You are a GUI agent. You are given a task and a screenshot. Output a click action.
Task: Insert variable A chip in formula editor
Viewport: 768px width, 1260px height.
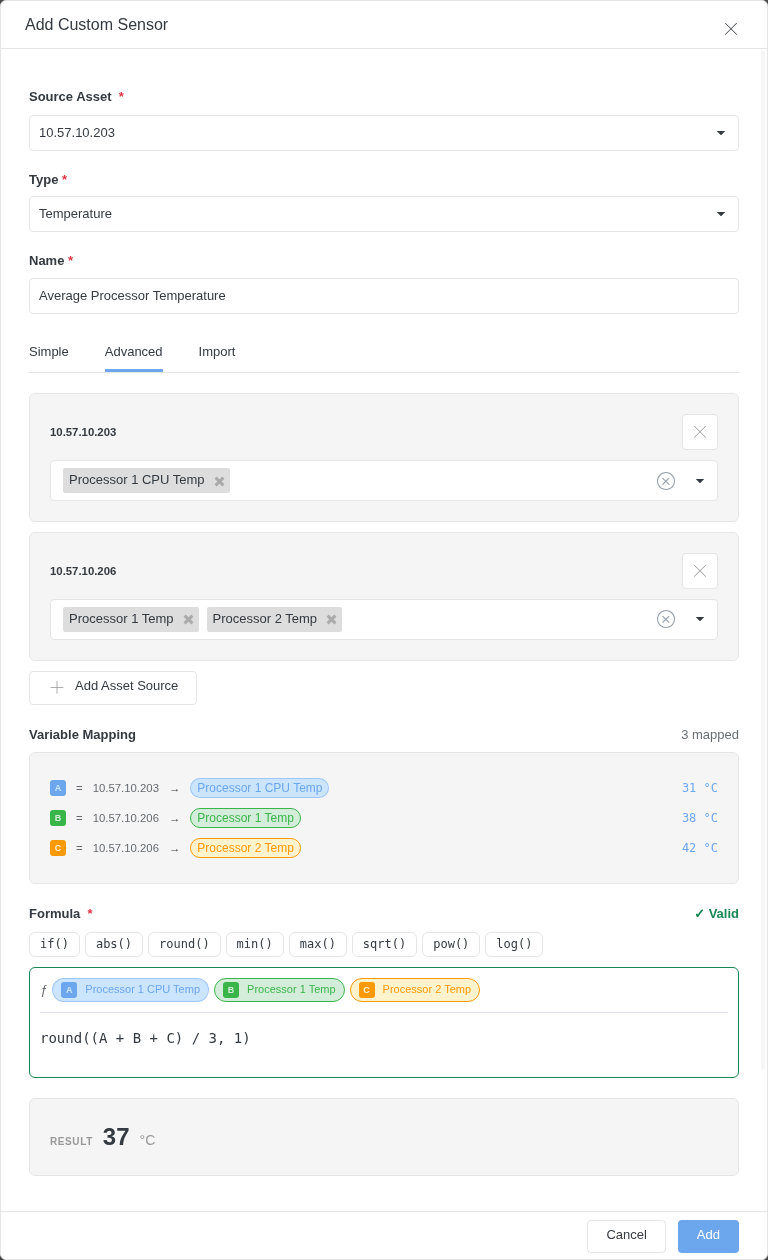pos(130,990)
